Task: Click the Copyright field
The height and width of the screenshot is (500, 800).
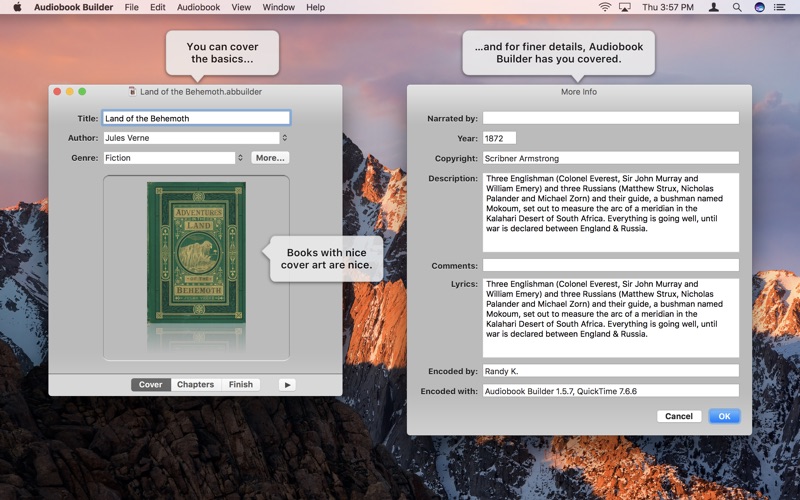Action: [x=611, y=158]
